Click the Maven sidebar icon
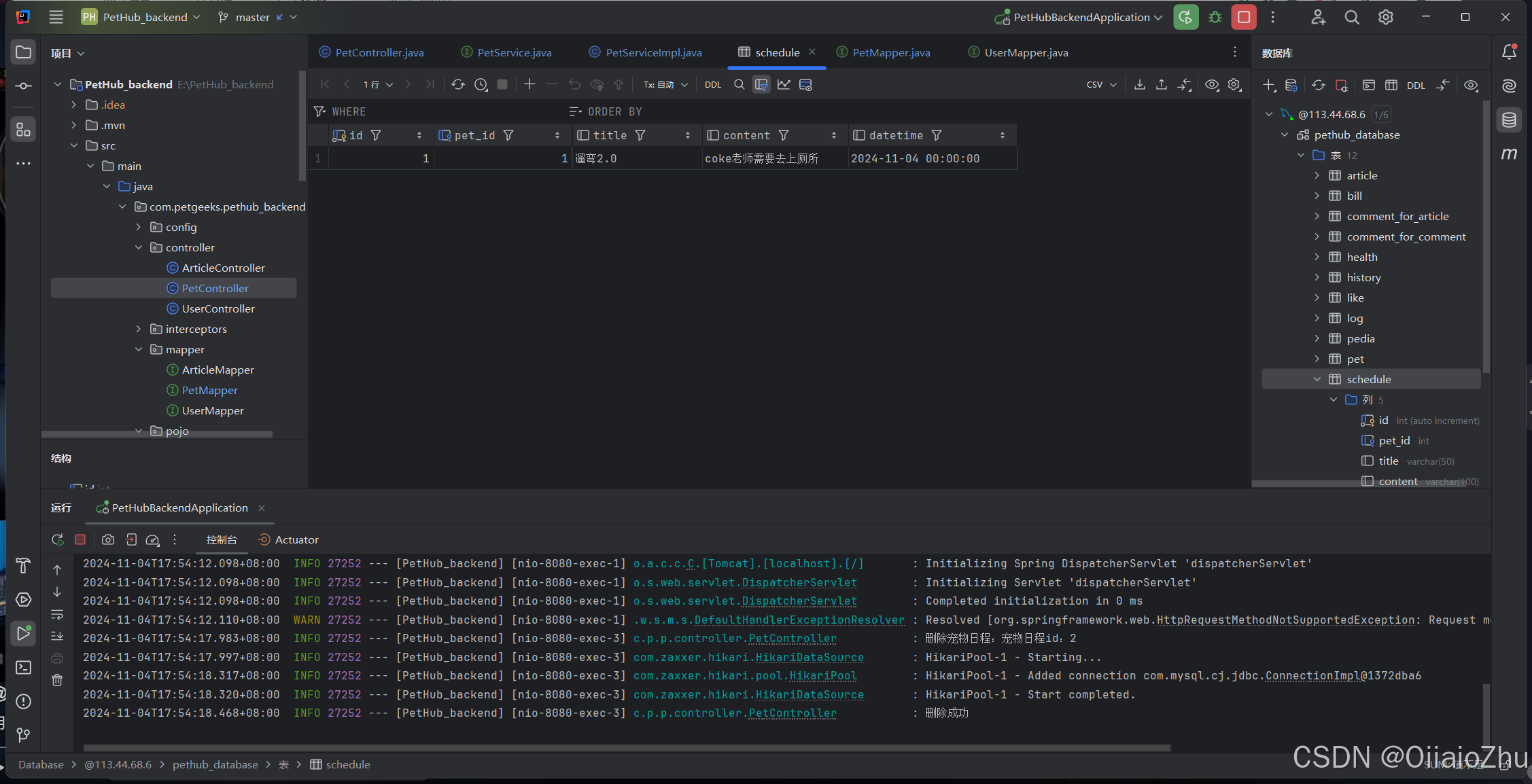Screen dimensions: 1532x784 [1509, 154]
